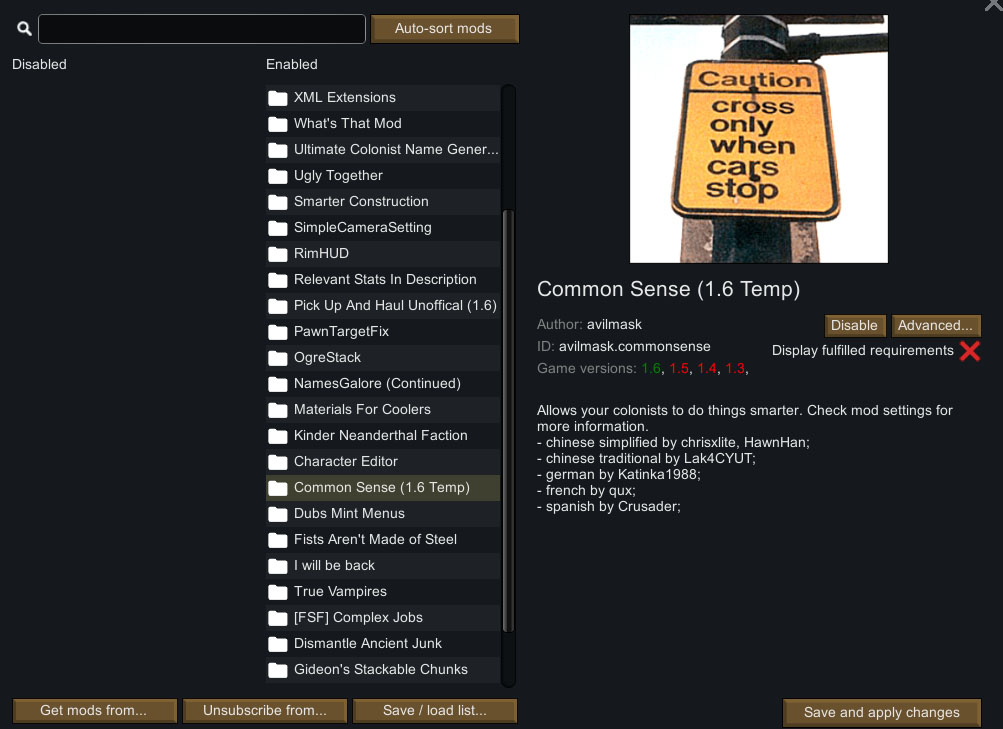Click the folder icon beside Smarter Construction

tap(278, 202)
